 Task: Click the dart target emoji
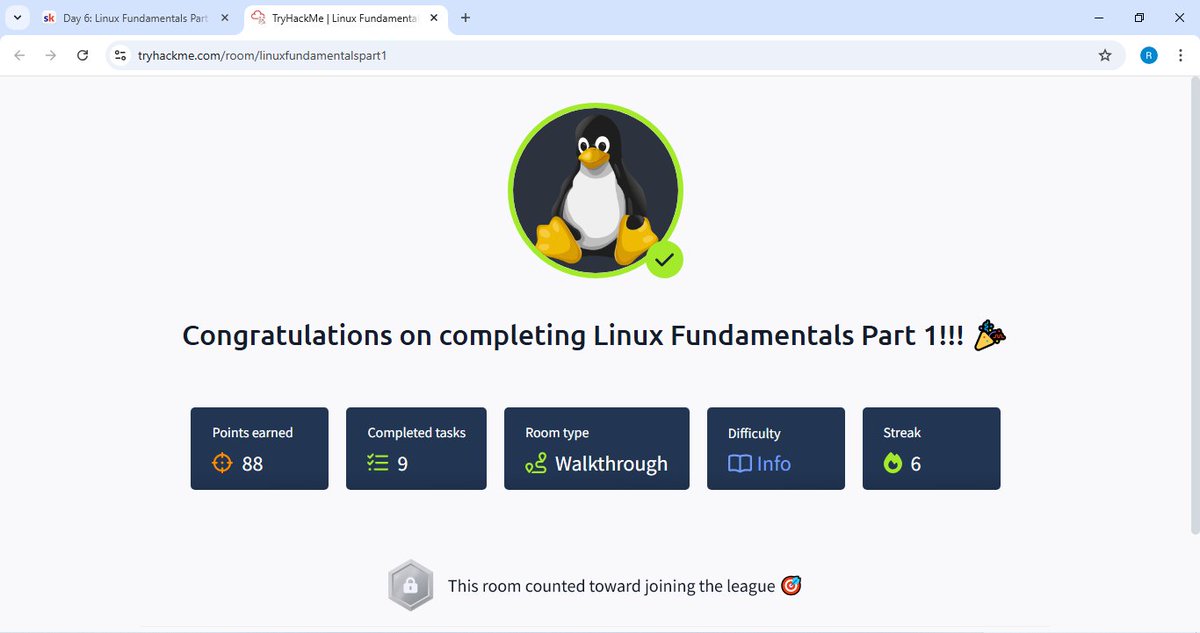click(x=791, y=586)
